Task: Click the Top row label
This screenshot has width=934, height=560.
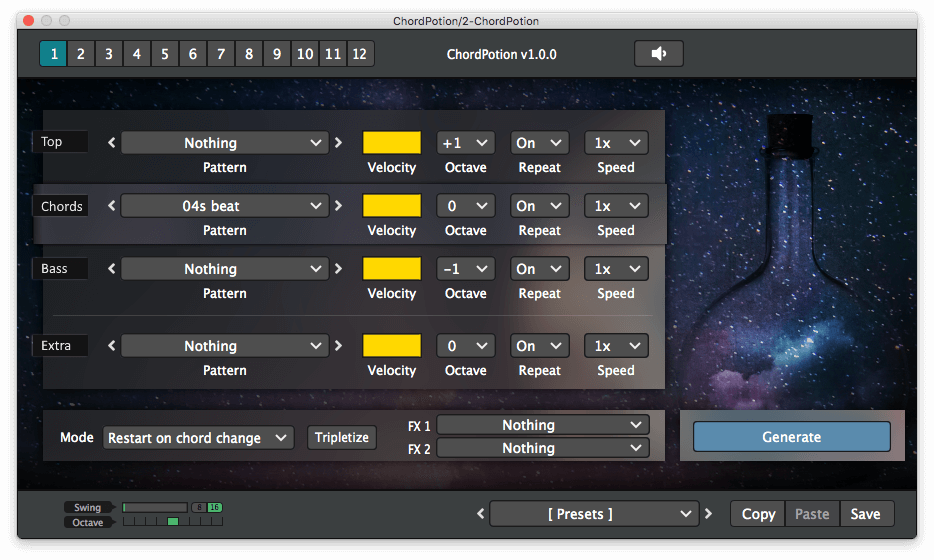Action: click(60, 142)
